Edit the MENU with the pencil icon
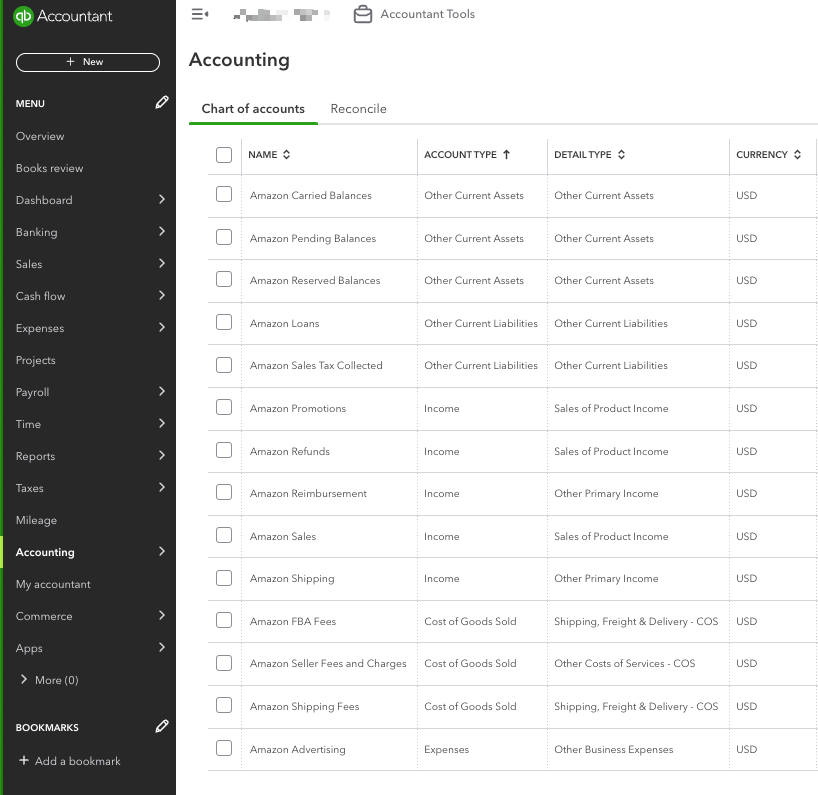The width and height of the screenshot is (818, 795). click(x=162, y=102)
